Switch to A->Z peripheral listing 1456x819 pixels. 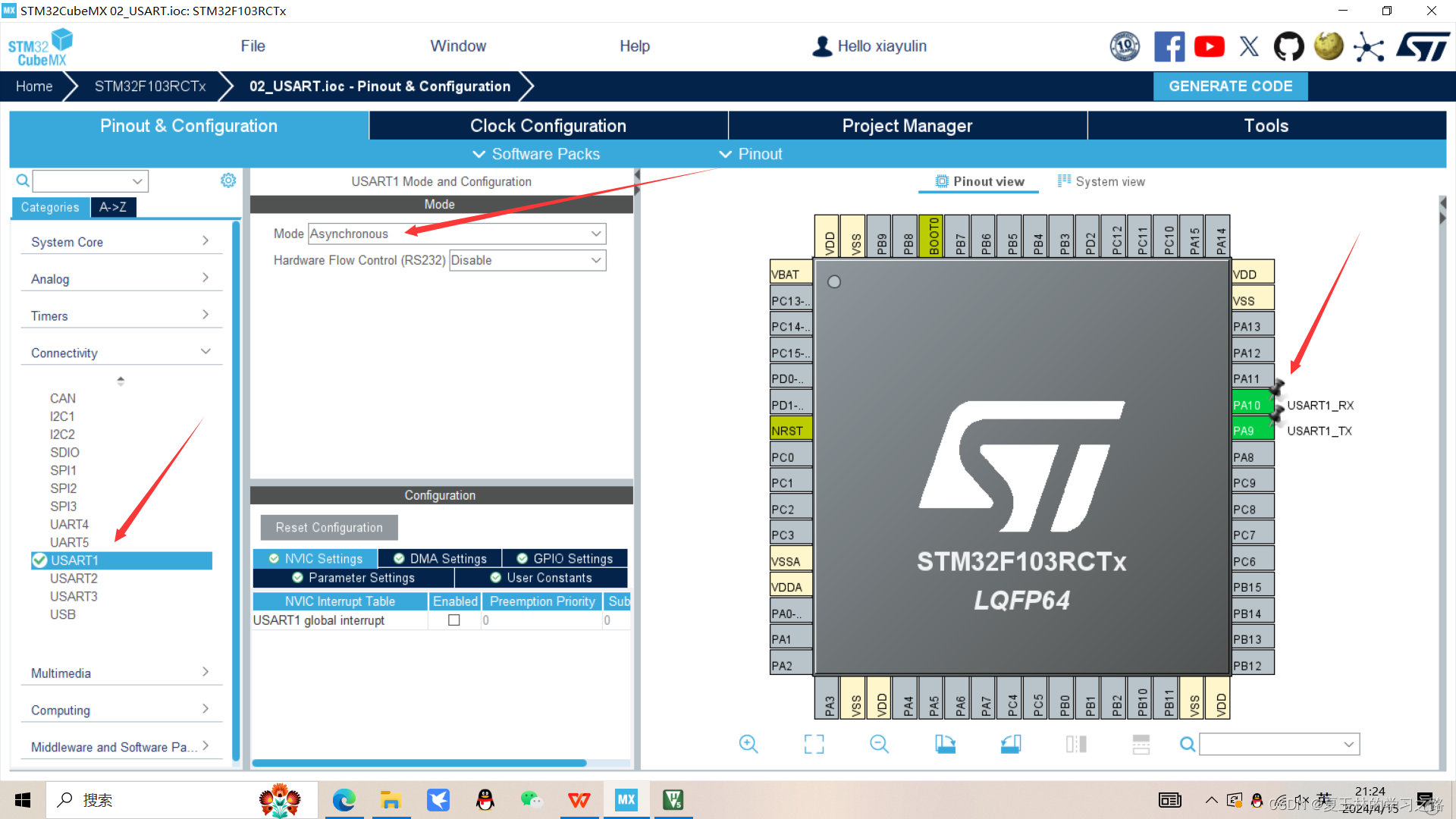pyautogui.click(x=113, y=207)
